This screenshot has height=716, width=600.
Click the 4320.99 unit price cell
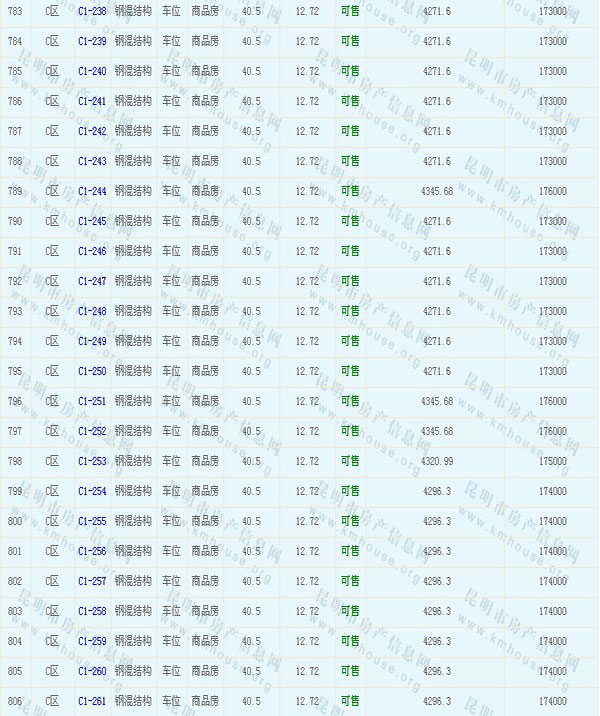point(437,461)
